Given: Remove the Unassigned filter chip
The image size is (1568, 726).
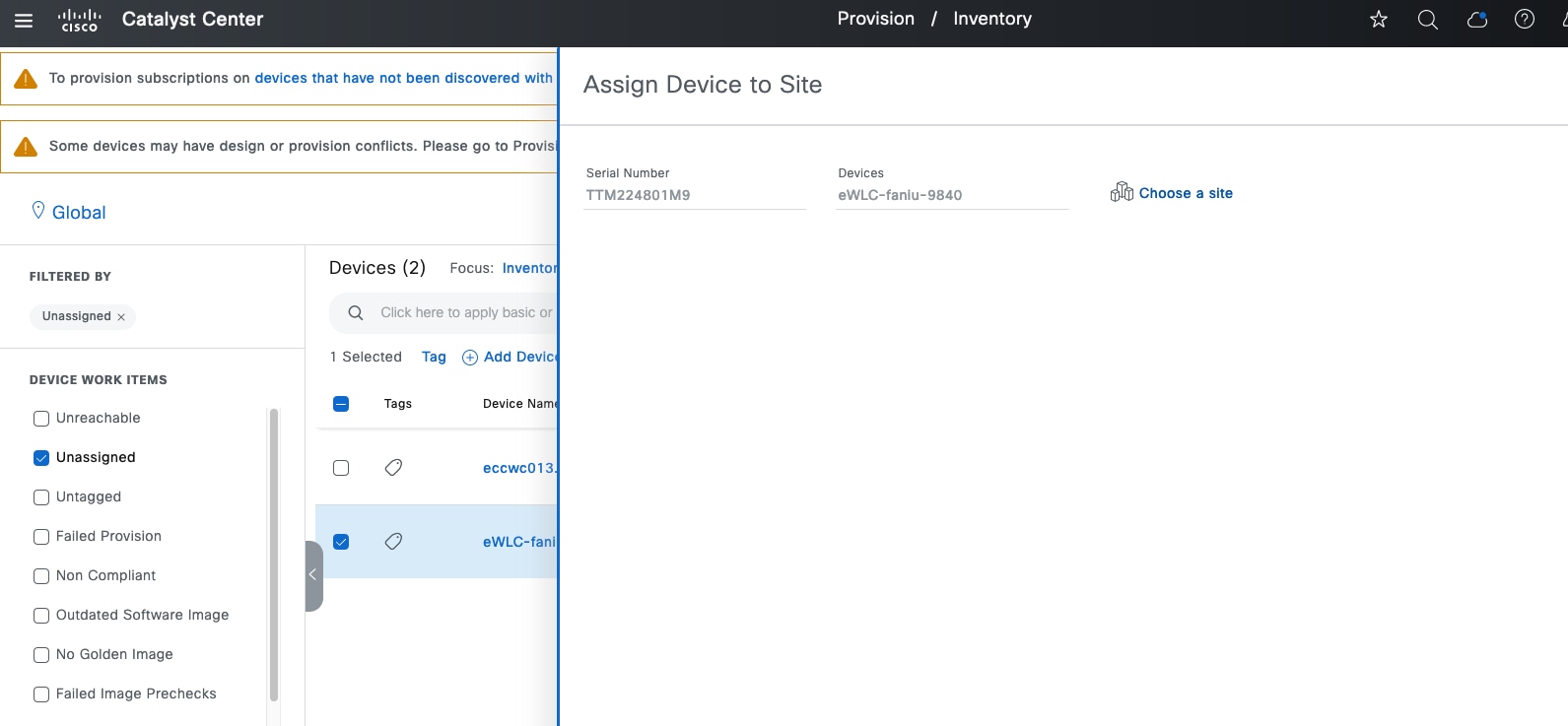Looking at the screenshot, I should (x=121, y=317).
